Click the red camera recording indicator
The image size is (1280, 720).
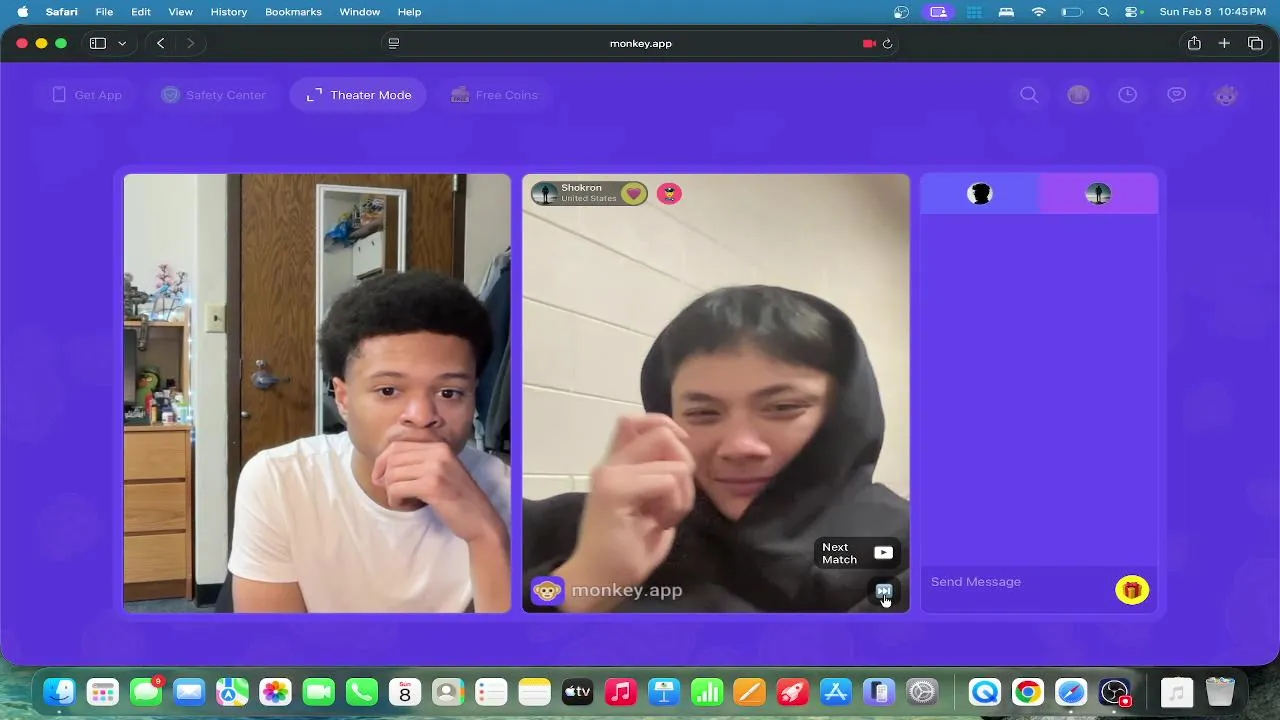pyautogui.click(x=869, y=43)
